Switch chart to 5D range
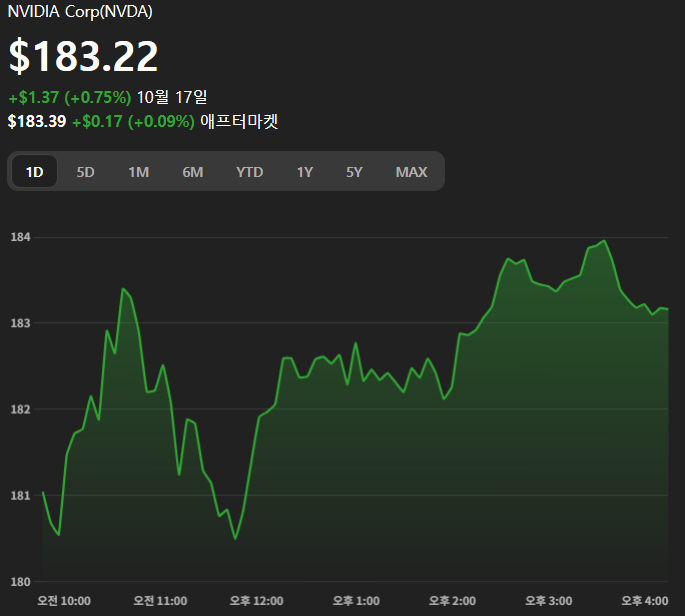The width and height of the screenshot is (685, 616). click(x=86, y=172)
